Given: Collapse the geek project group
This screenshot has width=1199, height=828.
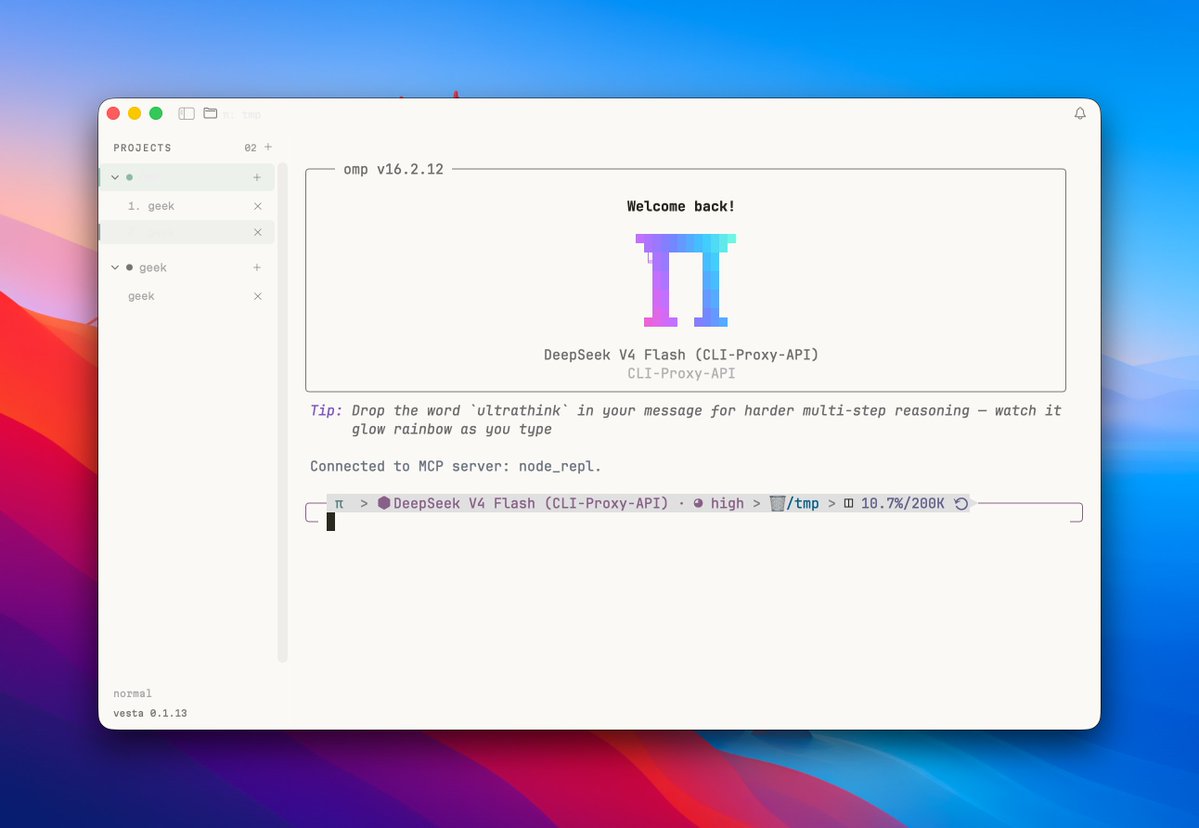Looking at the screenshot, I should (115, 268).
